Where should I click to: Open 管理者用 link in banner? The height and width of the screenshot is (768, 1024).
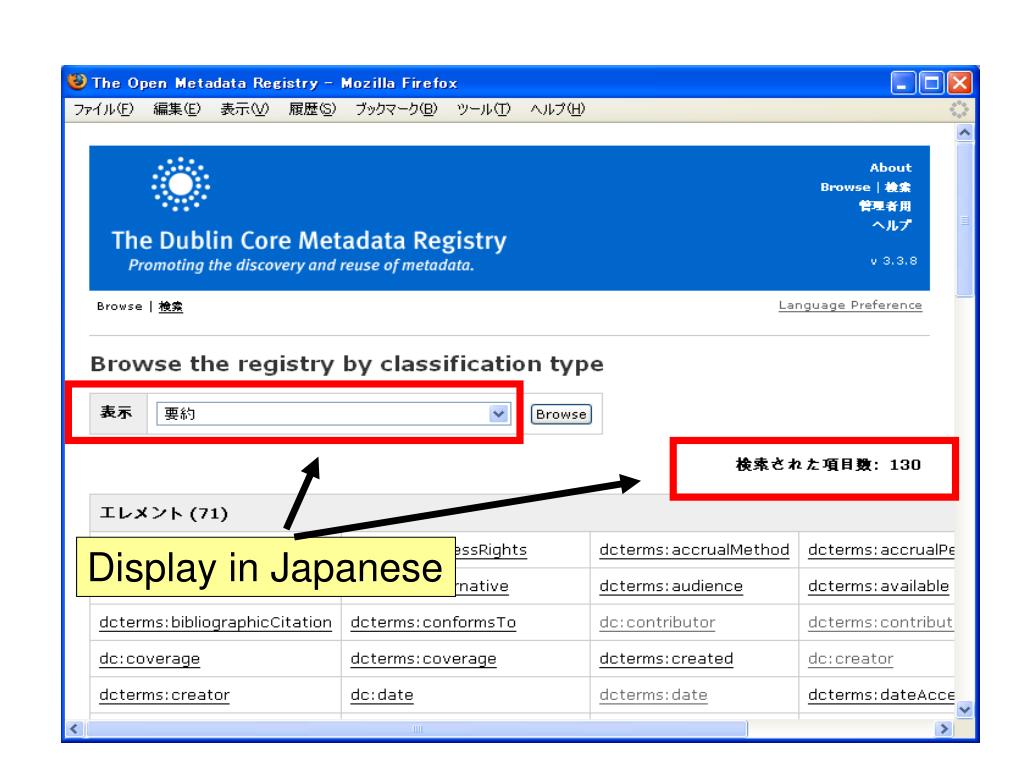pyautogui.click(x=885, y=206)
